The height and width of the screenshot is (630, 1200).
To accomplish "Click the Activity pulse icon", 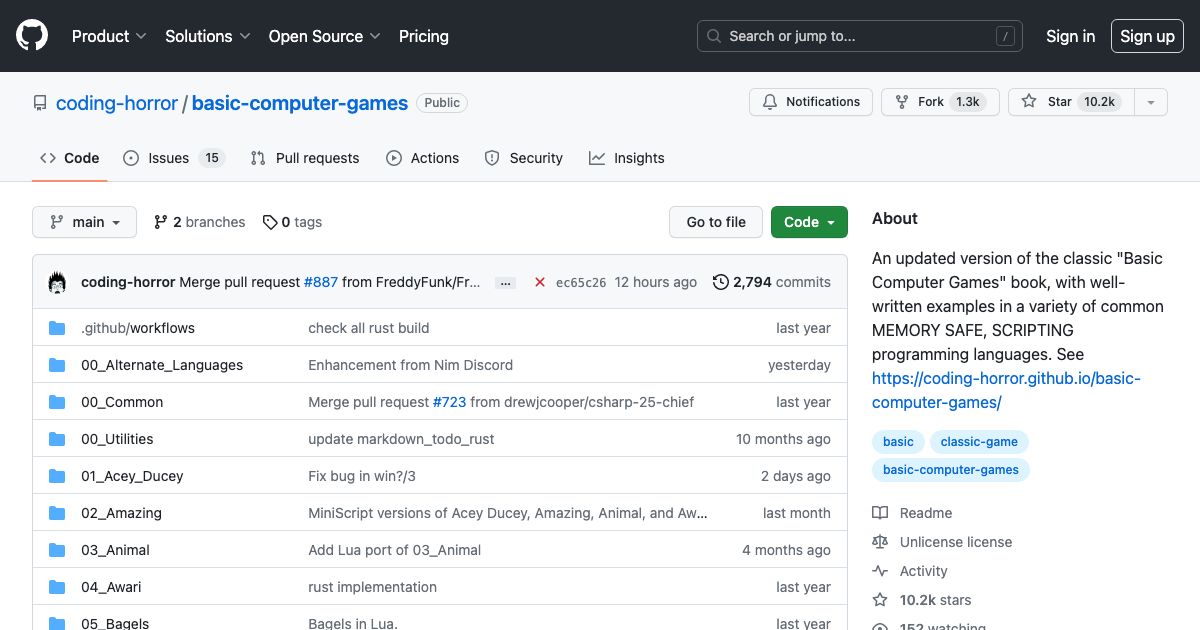I will pos(879,570).
